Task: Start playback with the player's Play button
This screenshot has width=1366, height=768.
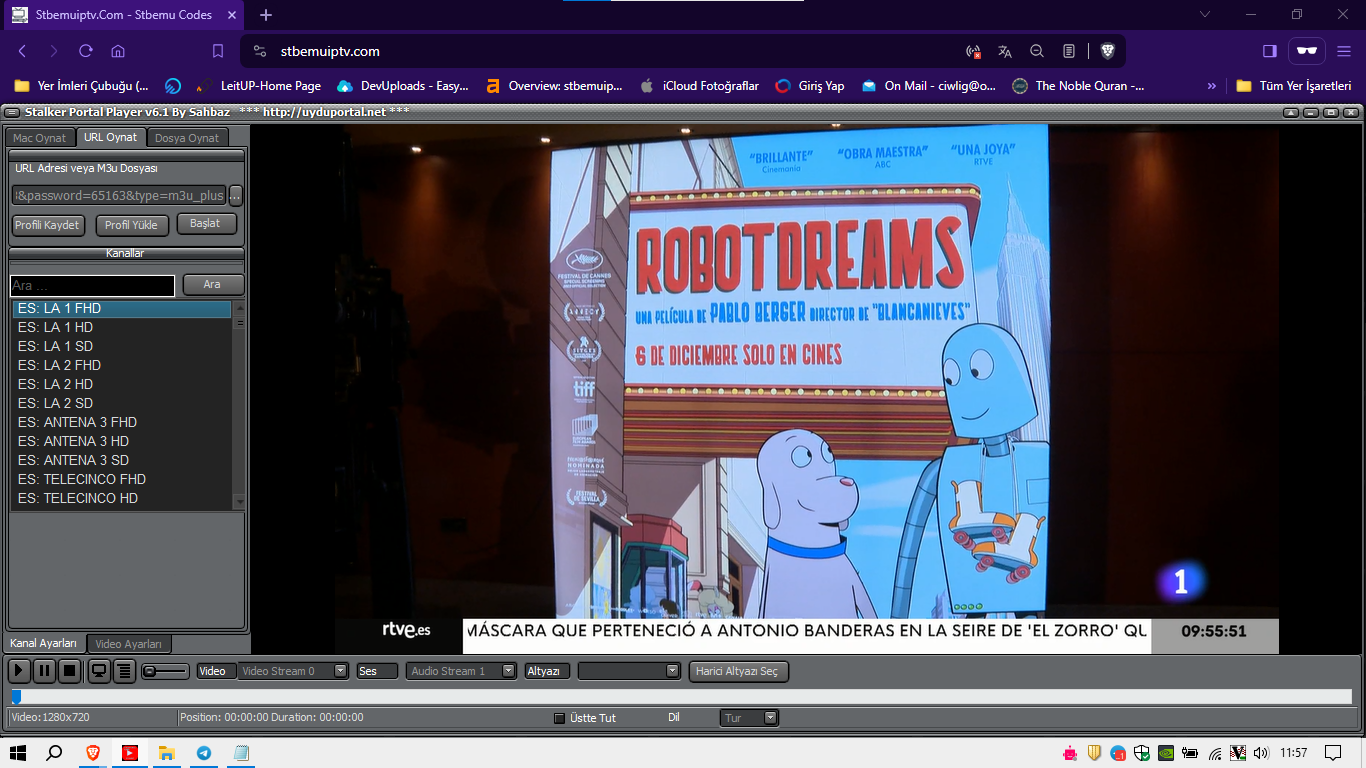Action: pyautogui.click(x=19, y=671)
